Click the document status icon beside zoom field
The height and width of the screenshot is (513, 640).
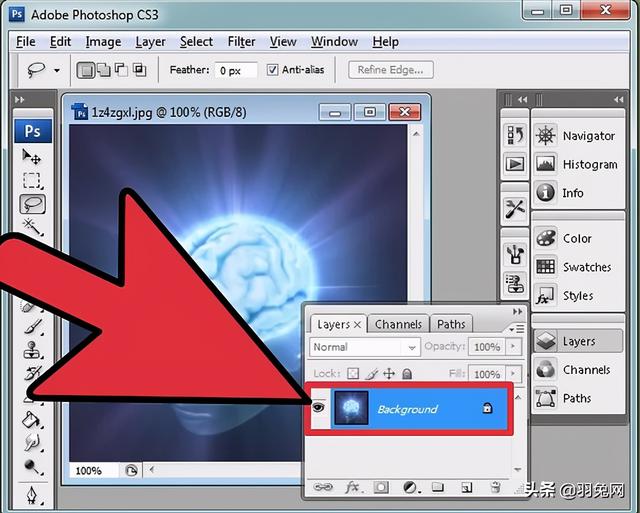click(x=131, y=471)
